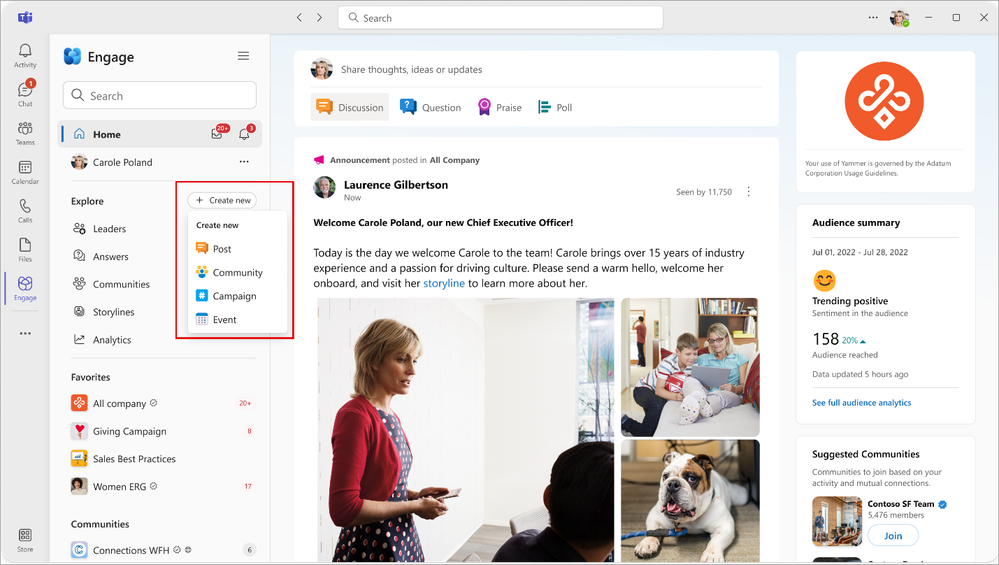The image size is (999, 565).
Task: Select Engage app in the rail
Action: (x=25, y=289)
